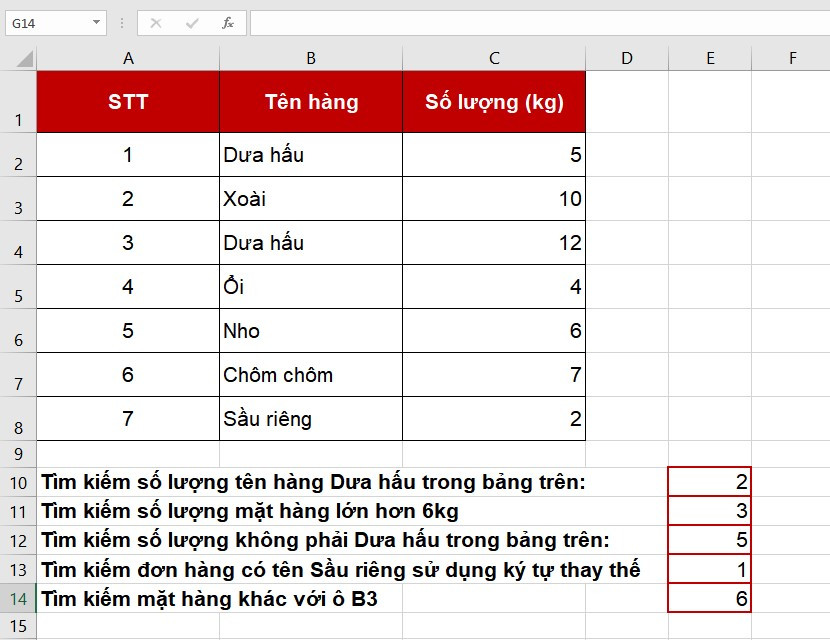830x640 pixels.
Task: Select row 15 header
Action: click(18, 626)
